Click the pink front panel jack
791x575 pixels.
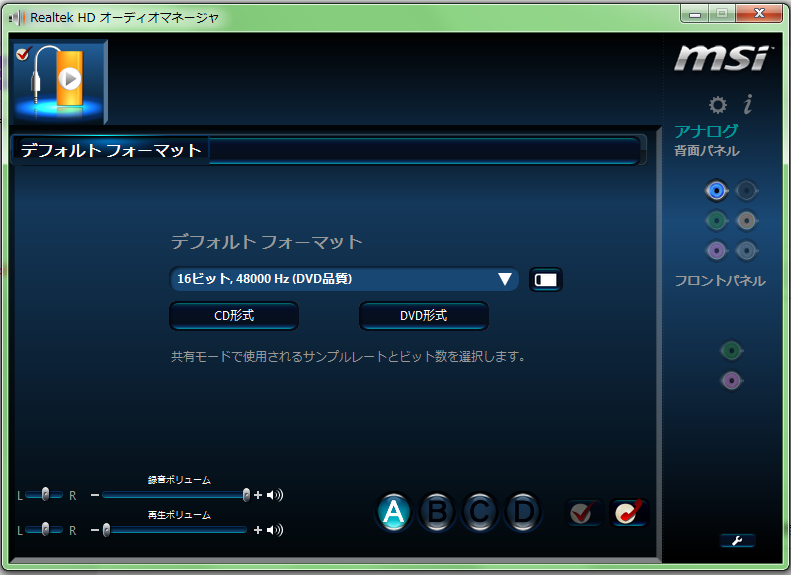(x=732, y=380)
